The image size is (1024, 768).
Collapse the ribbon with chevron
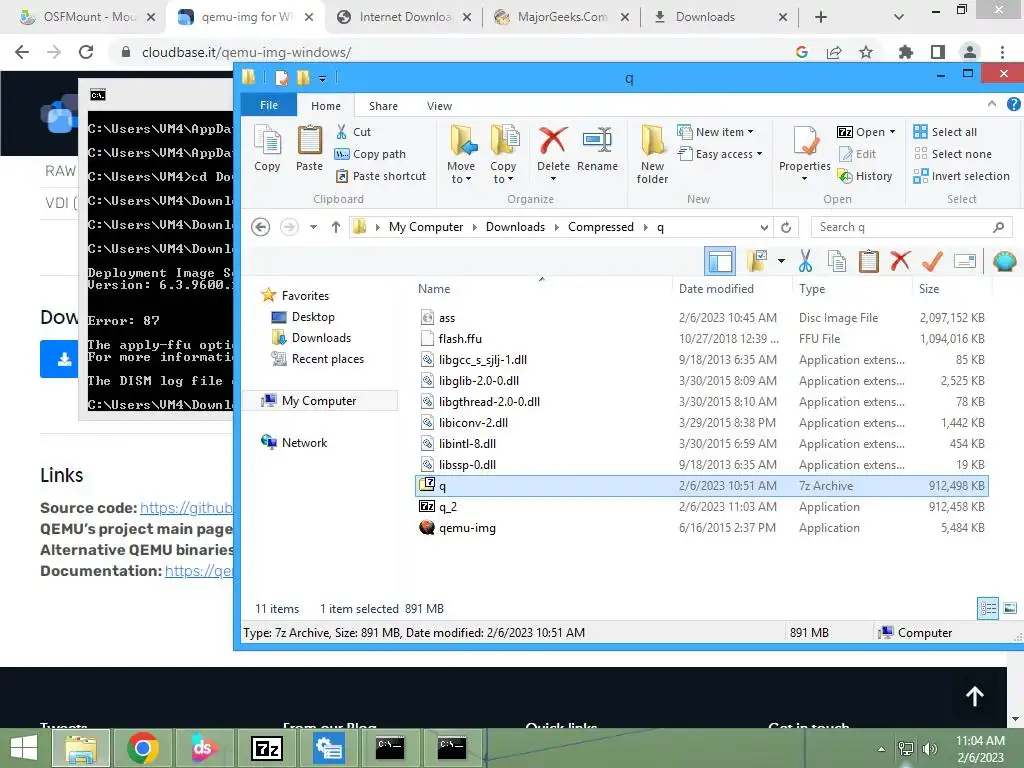pos(992,104)
